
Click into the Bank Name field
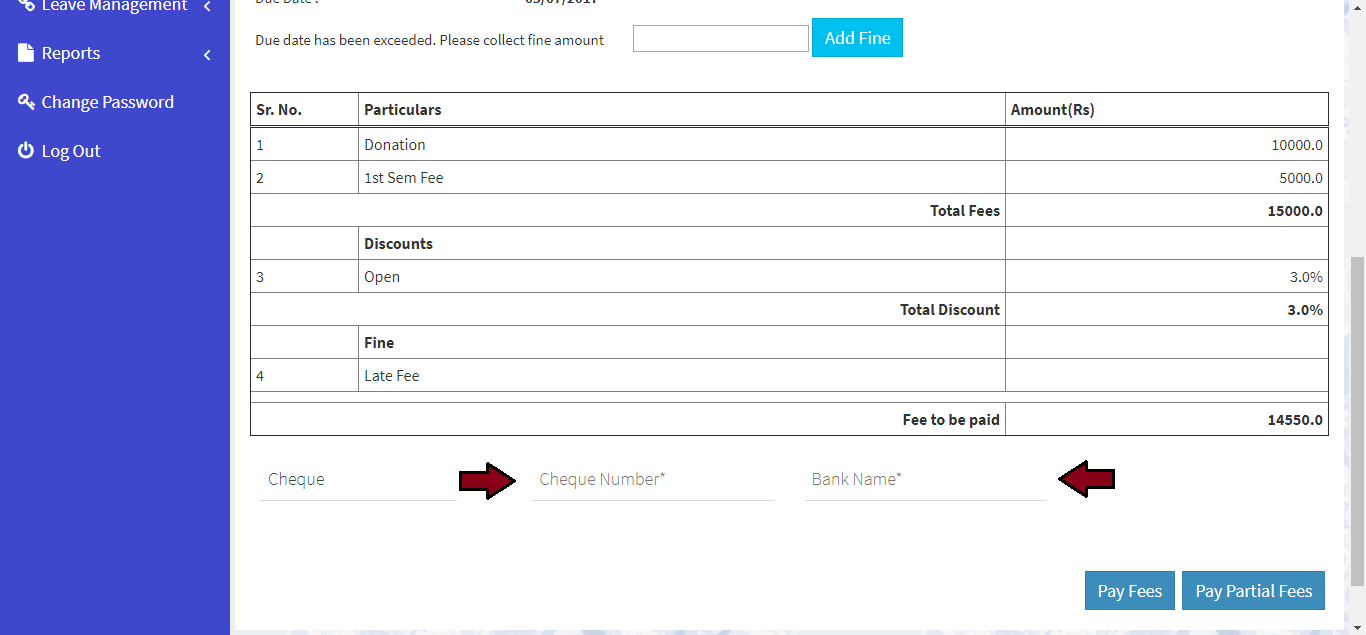925,480
